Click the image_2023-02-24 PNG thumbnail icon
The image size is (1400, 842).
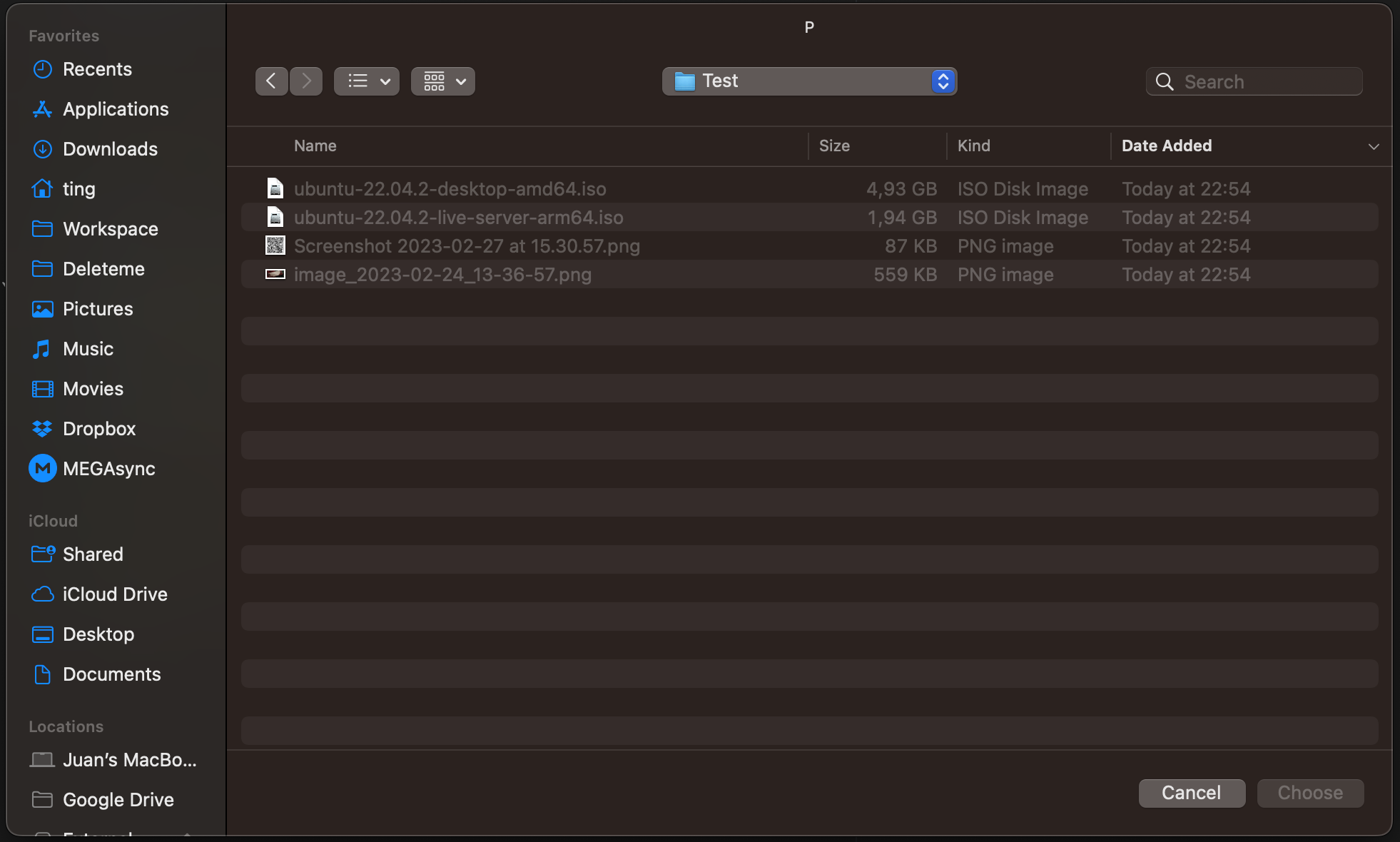click(275, 274)
